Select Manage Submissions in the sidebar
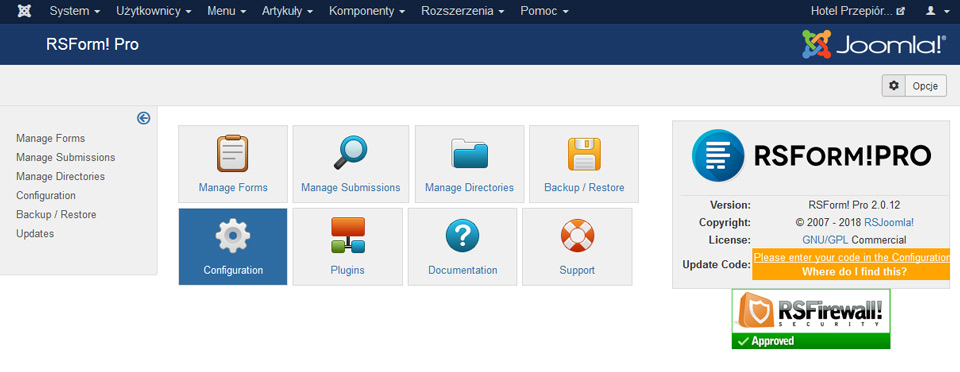 point(66,157)
